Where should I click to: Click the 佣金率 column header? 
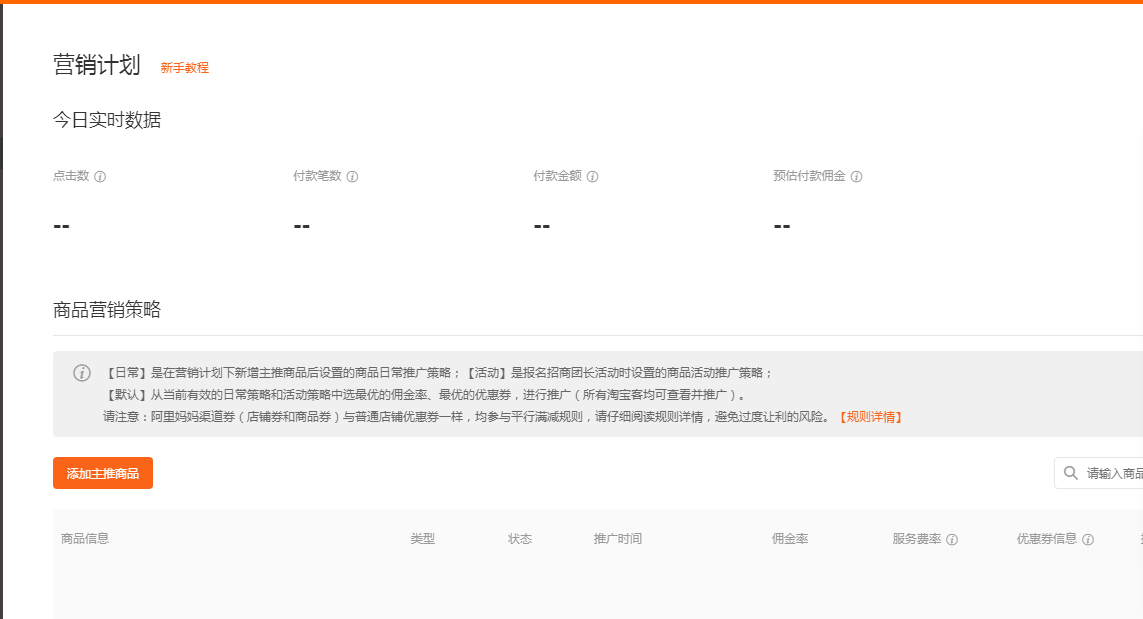(x=790, y=539)
